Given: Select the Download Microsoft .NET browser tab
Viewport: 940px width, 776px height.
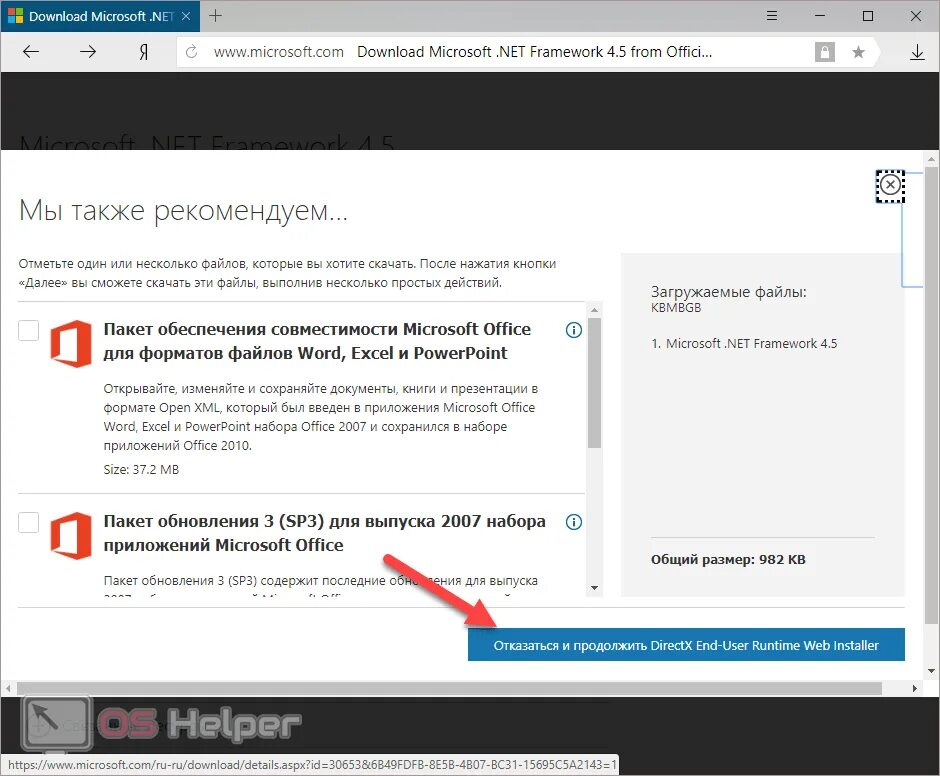Looking at the screenshot, I should [100, 16].
